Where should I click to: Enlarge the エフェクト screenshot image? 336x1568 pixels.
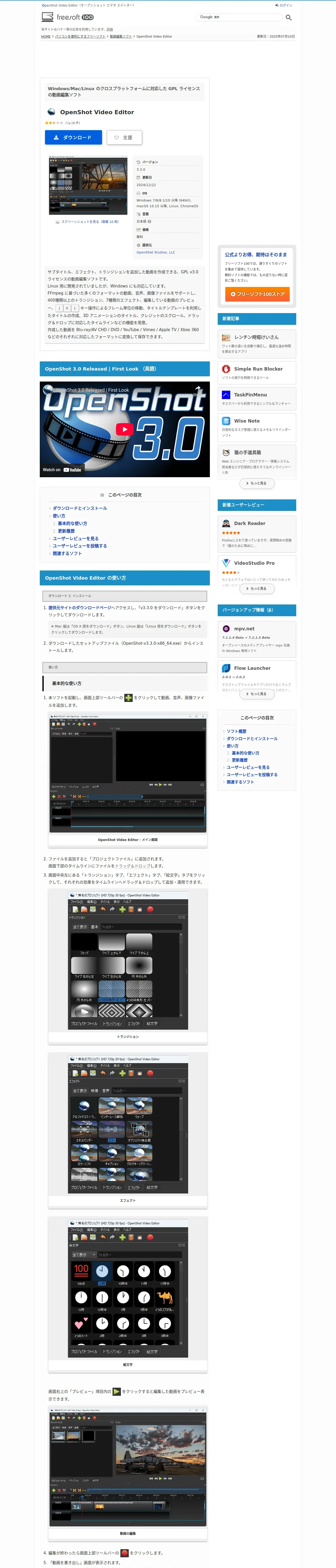click(128, 1125)
